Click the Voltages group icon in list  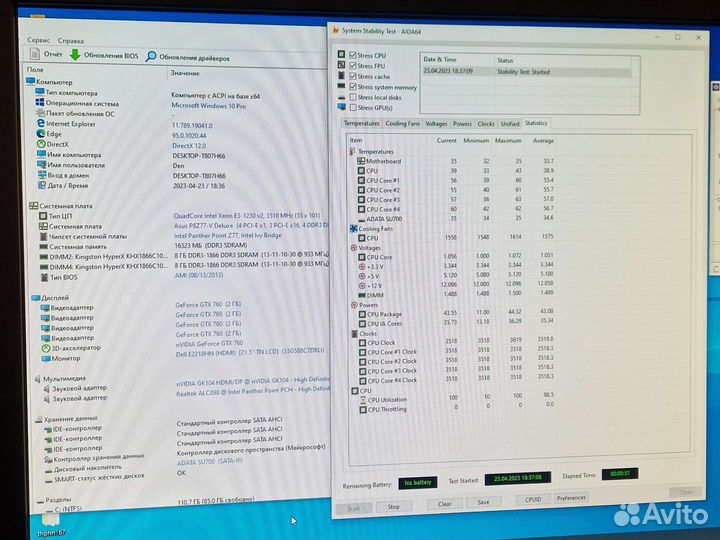(x=354, y=248)
